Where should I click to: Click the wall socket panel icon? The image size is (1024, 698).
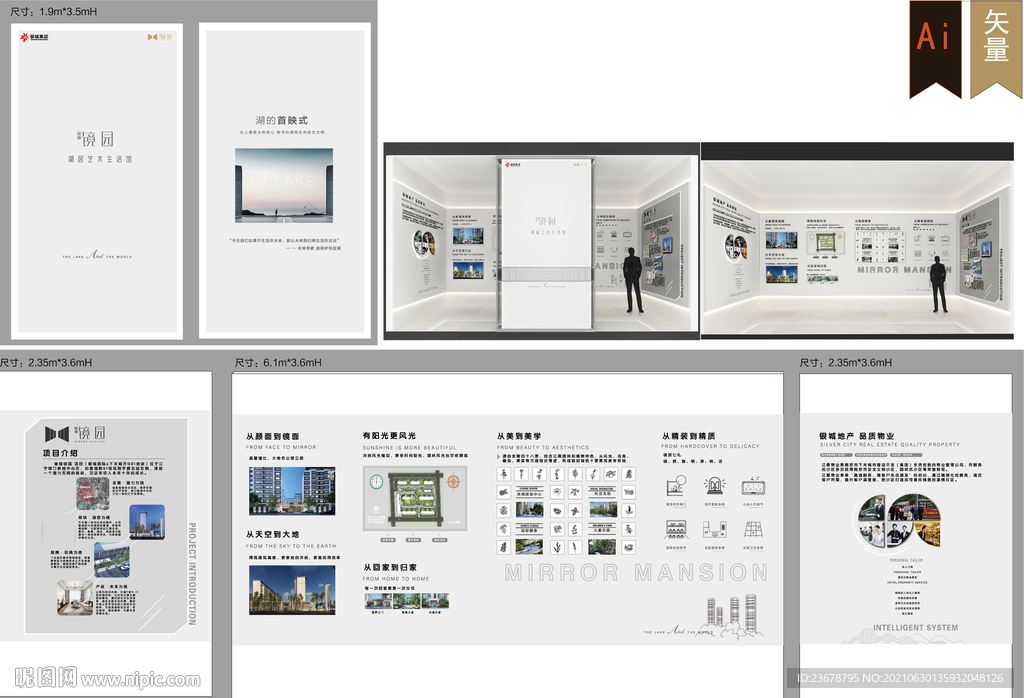pos(753,486)
